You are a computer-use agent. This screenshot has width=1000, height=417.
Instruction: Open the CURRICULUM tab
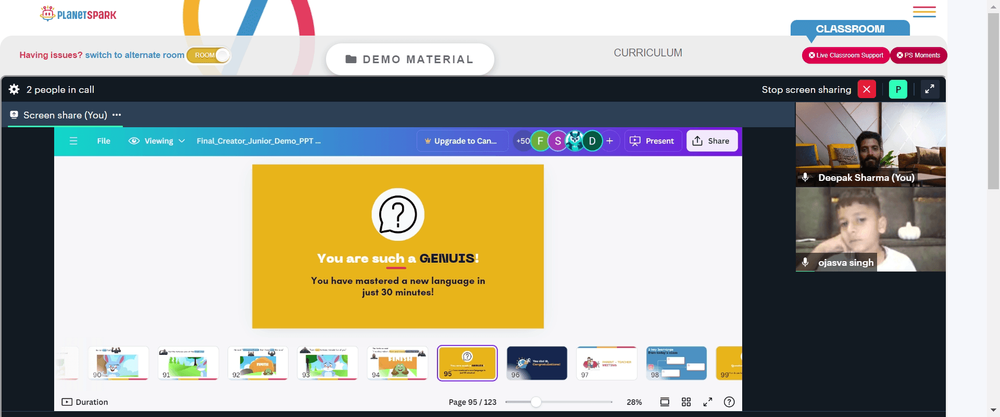(648, 53)
